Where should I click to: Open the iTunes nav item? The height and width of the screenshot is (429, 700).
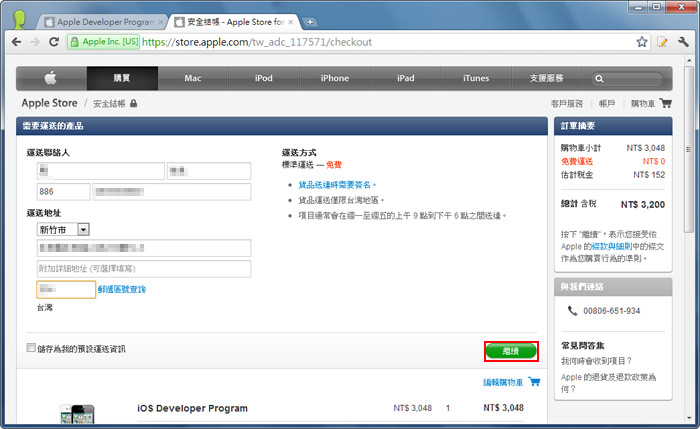pos(476,78)
